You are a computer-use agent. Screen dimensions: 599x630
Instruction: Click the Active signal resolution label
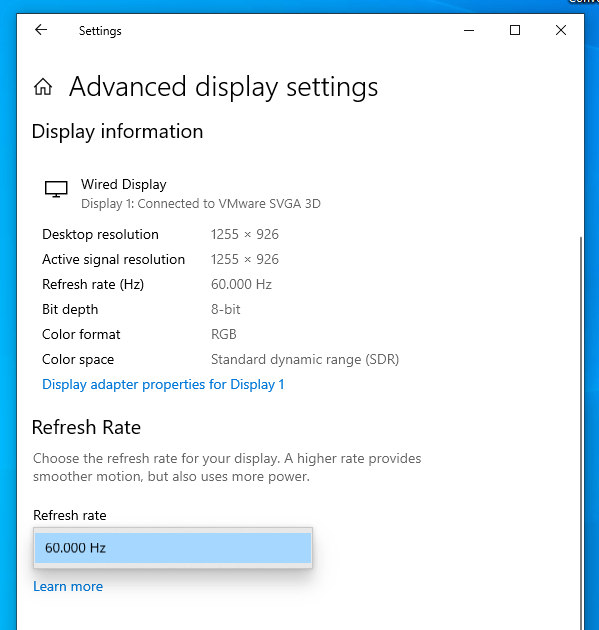coord(114,260)
